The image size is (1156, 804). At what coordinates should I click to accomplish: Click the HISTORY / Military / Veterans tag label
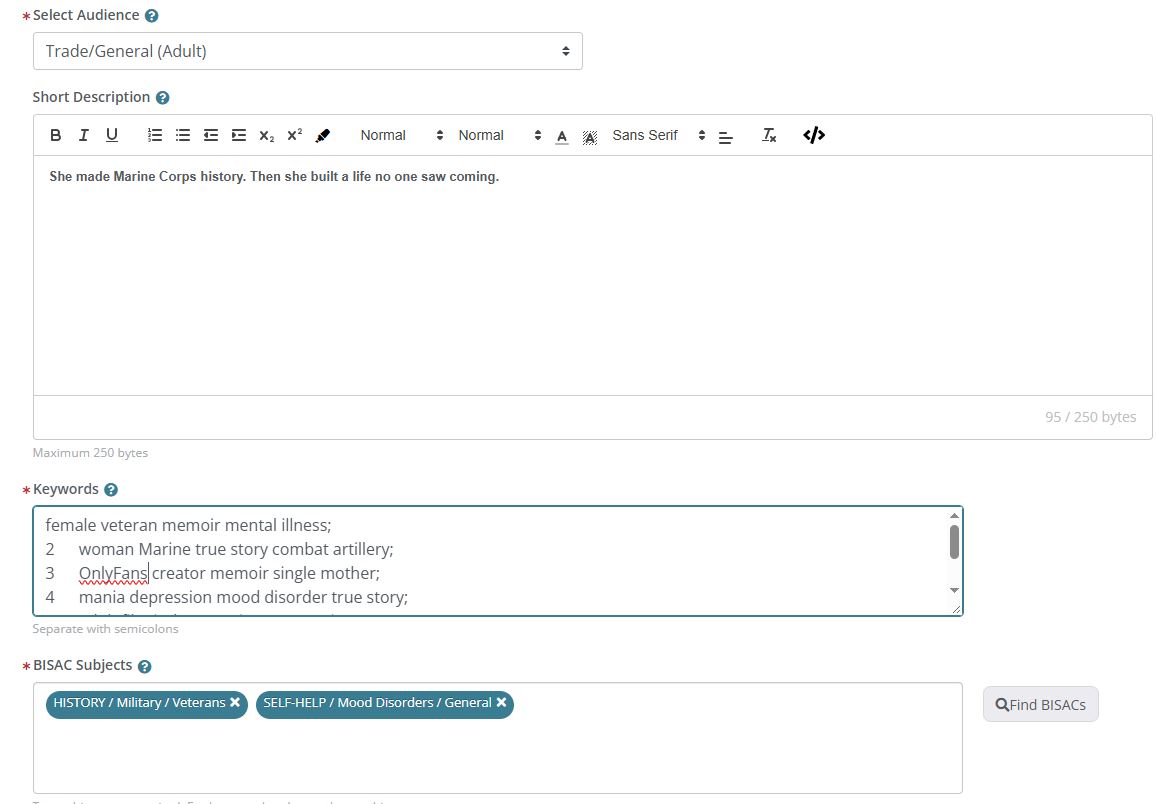139,702
